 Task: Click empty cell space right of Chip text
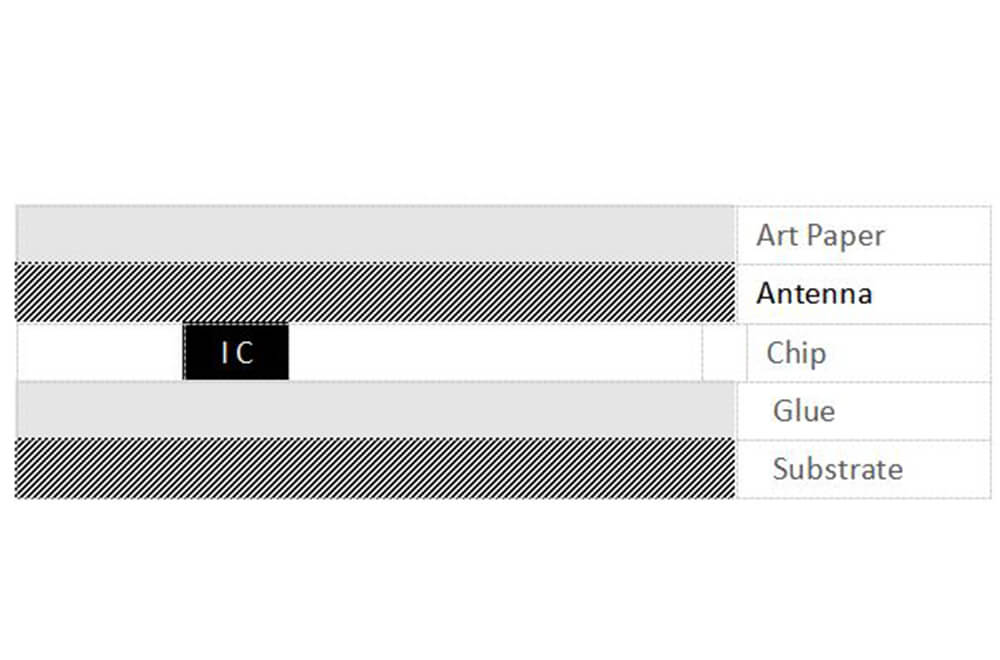click(x=910, y=353)
